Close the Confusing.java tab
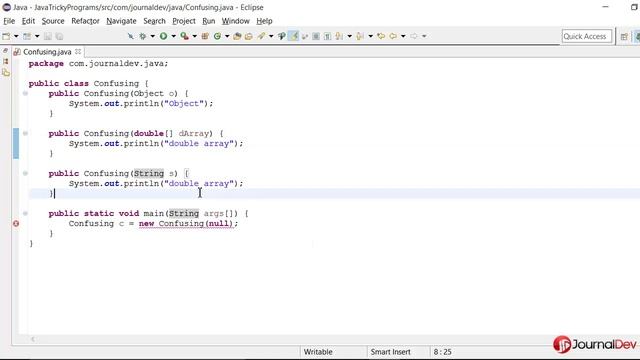Viewport: 640px width, 360px height. (x=78, y=51)
